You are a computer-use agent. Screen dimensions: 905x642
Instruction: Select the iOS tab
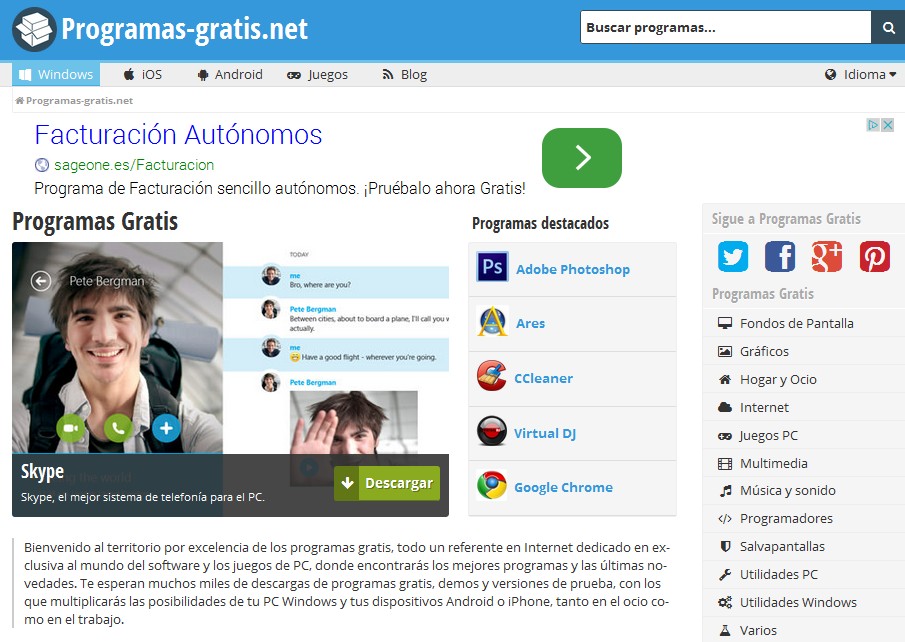(x=143, y=74)
